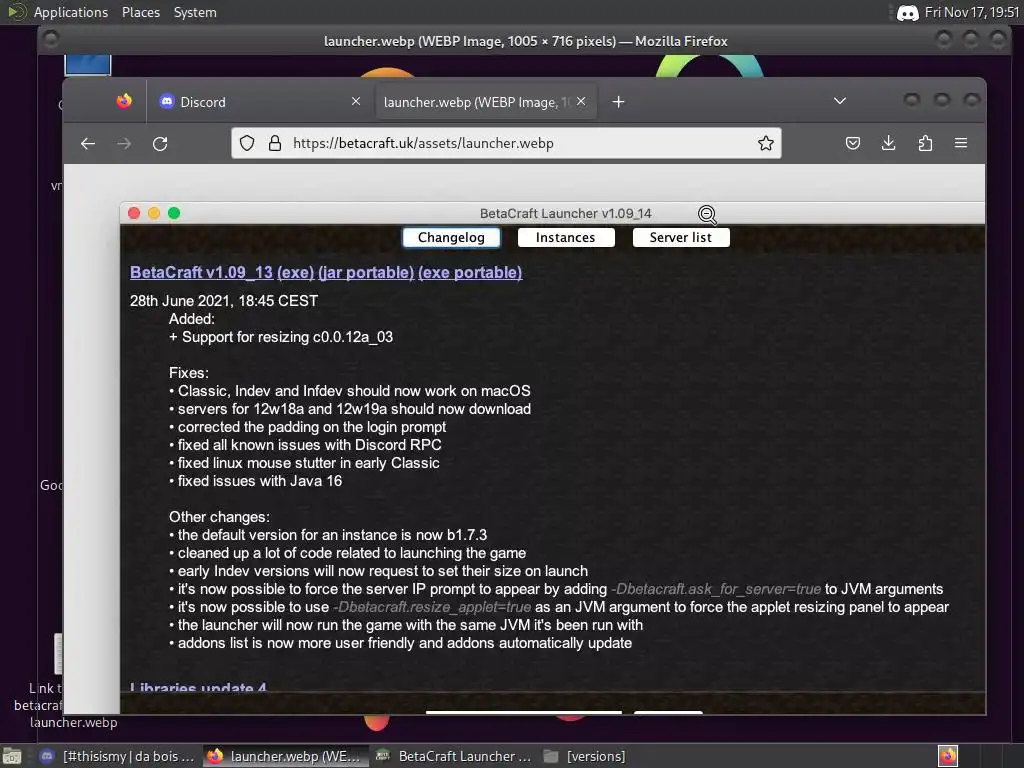This screenshot has height=768, width=1024.
Task: Open the Firefox hamburger application menu
Action: [961, 143]
